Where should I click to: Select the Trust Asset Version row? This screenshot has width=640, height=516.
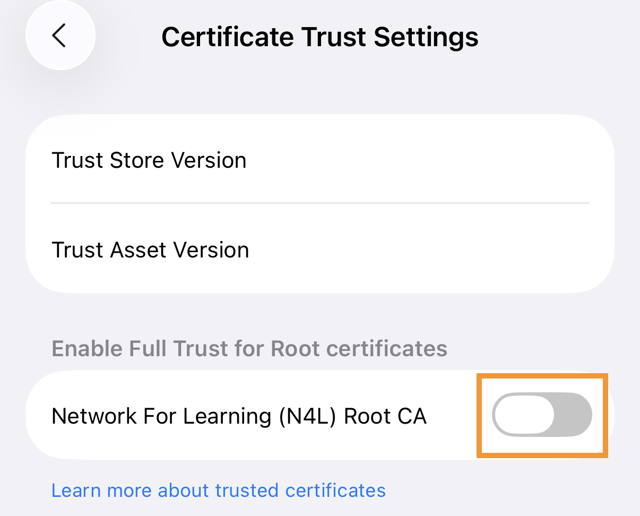coord(320,249)
